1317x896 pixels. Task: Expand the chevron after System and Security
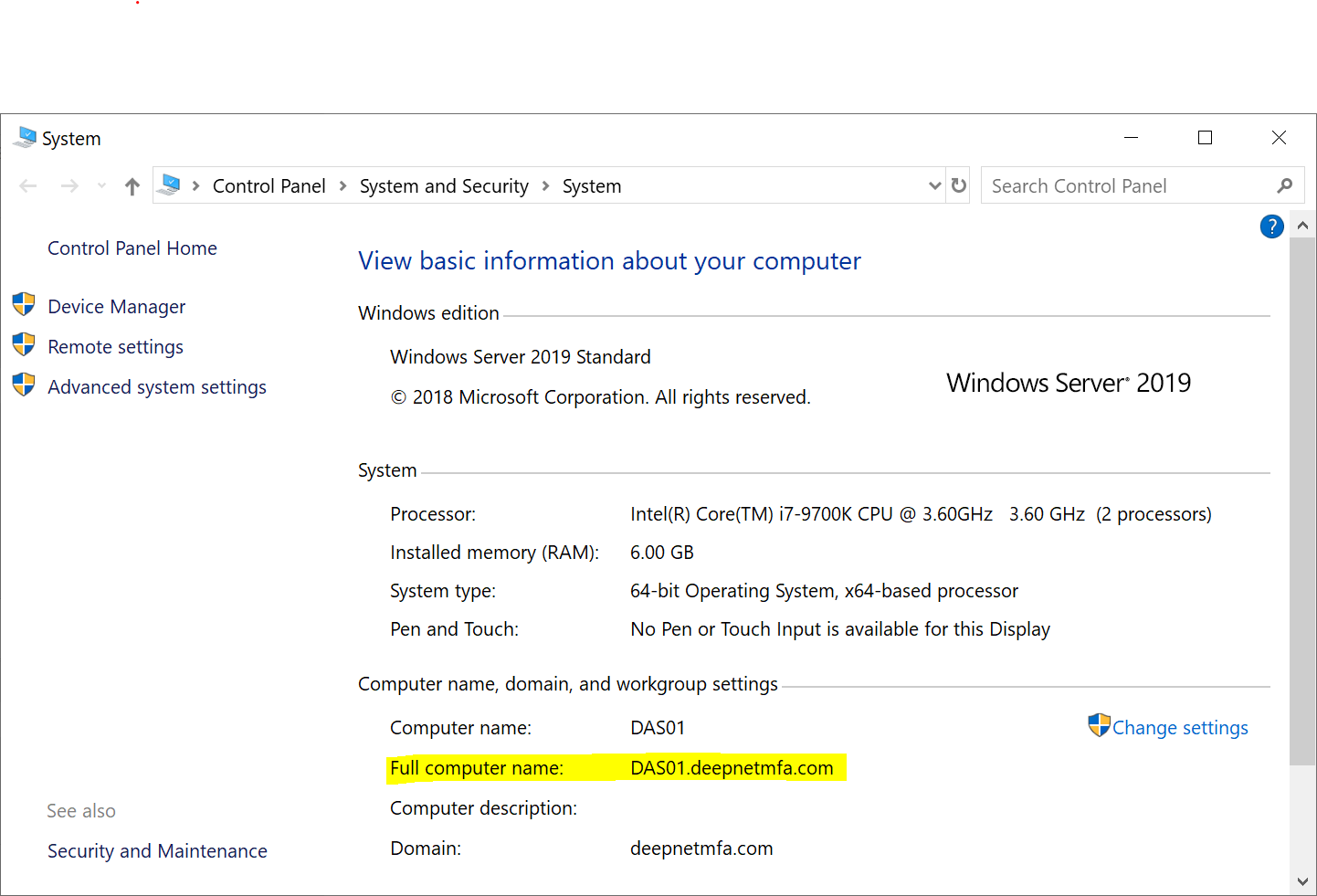pos(545,186)
